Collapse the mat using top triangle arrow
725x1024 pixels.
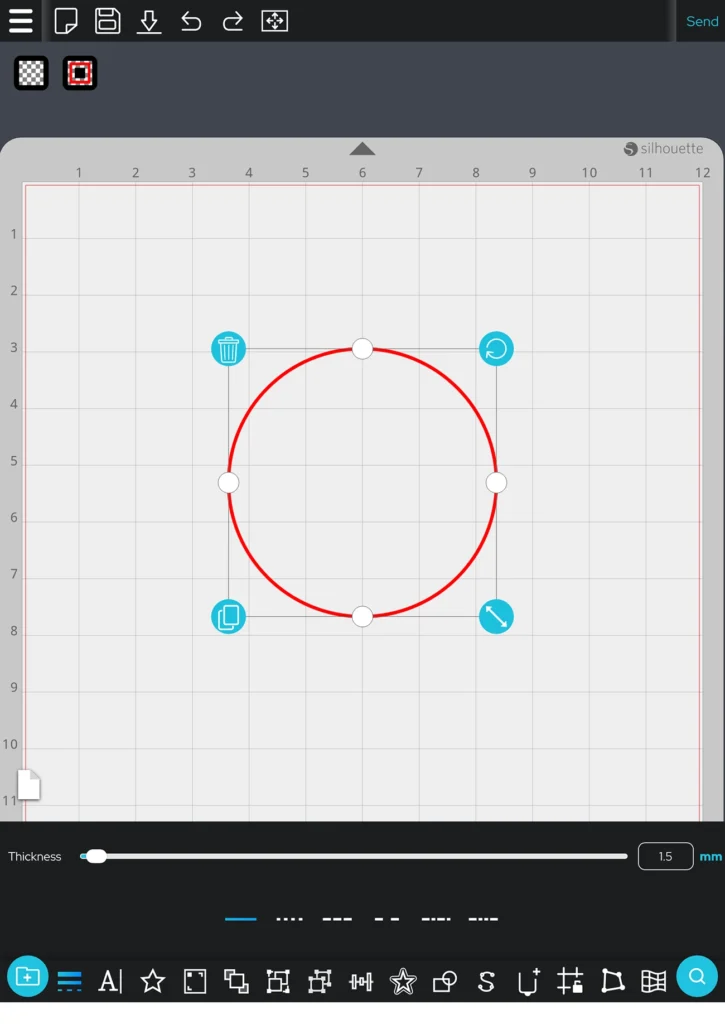click(362, 149)
